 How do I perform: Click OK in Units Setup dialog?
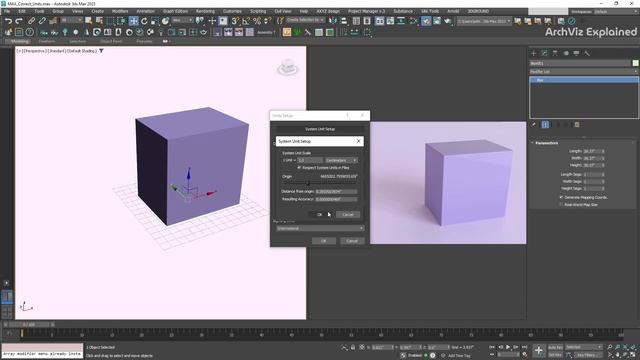coord(324,241)
